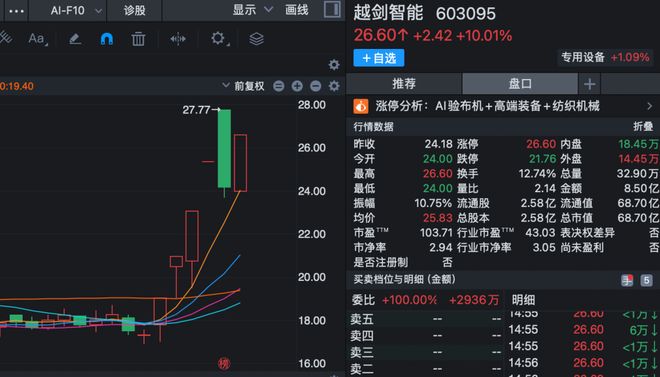Click the 昨收 value 24.18
The image size is (660, 377).
[x=439, y=144]
